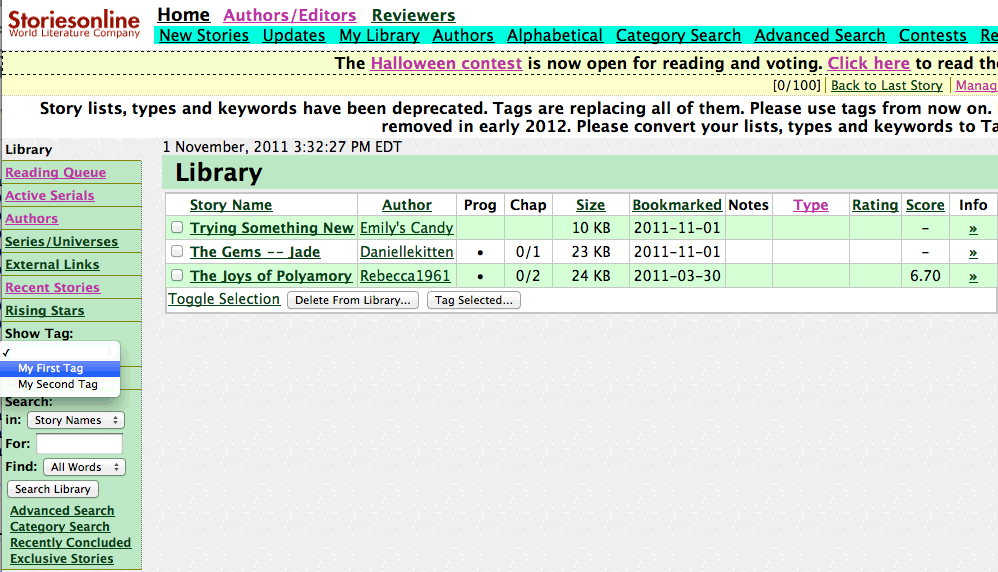
Task: Sort table by Score header
Action: 925,205
